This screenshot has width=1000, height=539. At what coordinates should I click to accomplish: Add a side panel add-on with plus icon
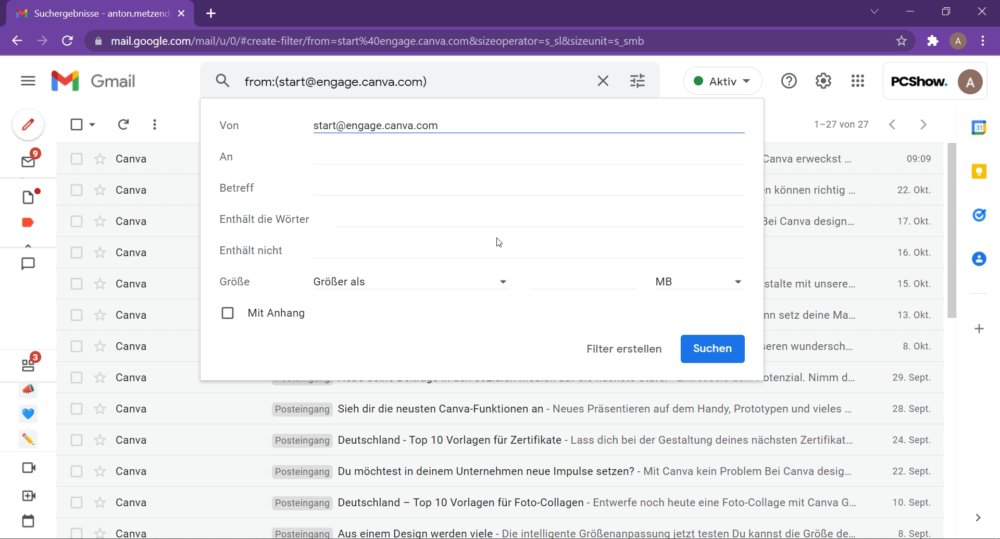(979, 329)
